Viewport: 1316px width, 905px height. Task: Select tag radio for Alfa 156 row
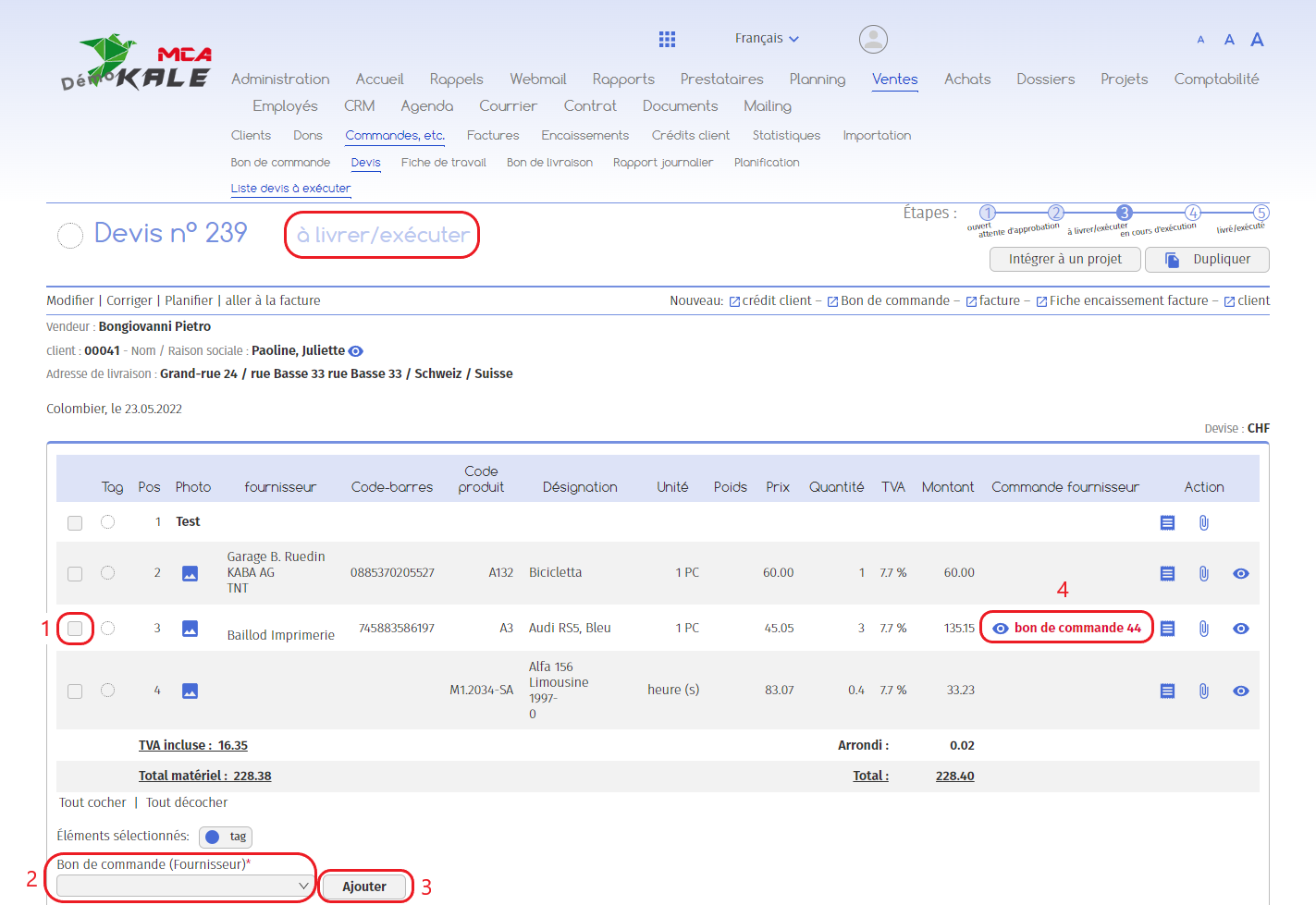[x=108, y=691]
